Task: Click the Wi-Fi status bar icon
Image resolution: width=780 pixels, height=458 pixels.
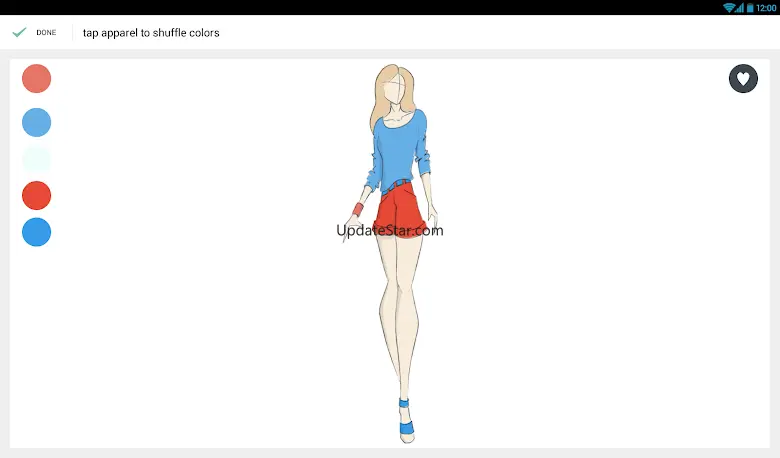Action: pyautogui.click(x=729, y=7)
